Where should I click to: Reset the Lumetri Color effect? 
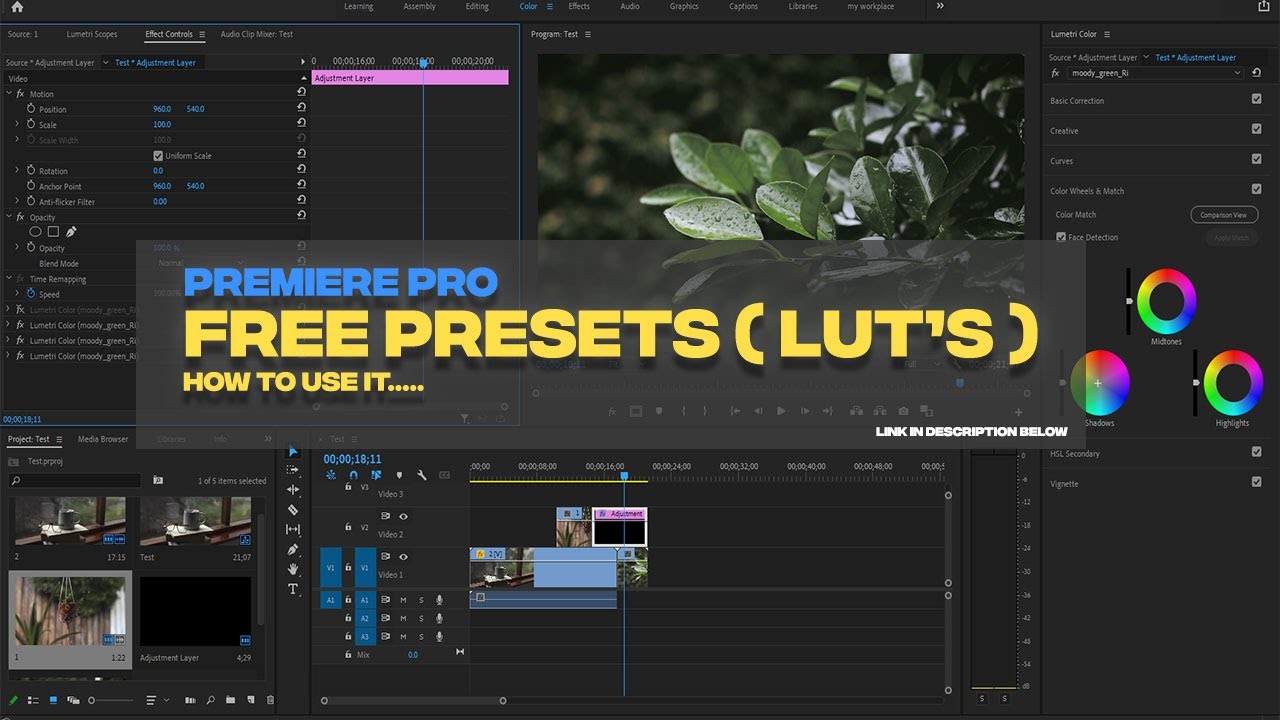click(1256, 73)
